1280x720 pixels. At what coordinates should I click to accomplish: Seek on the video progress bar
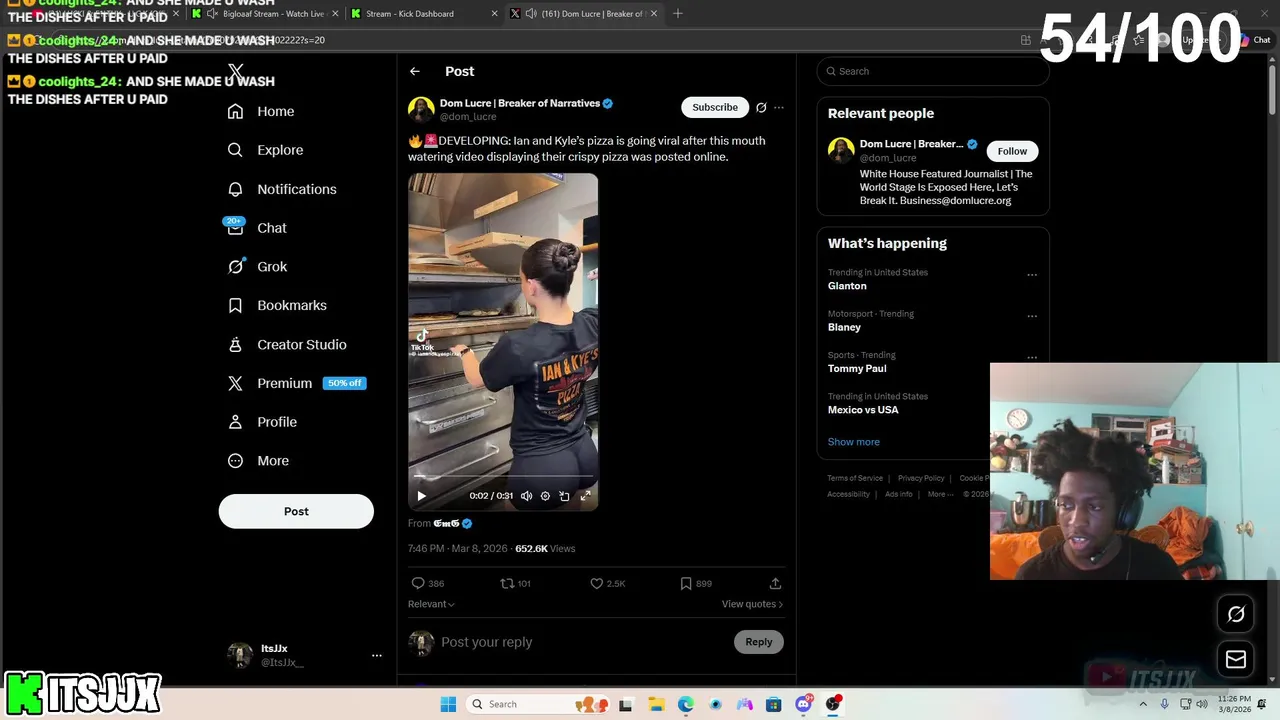coord(503,477)
